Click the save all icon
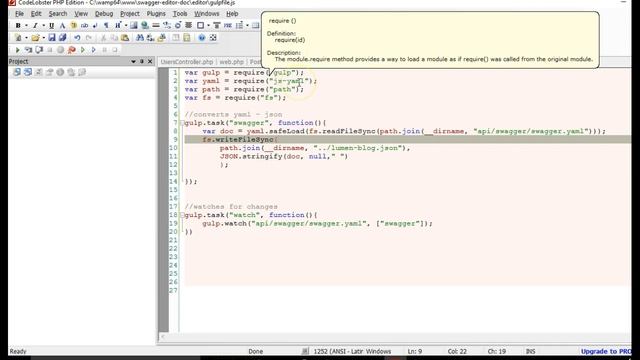The image size is (640, 360). click(62, 38)
